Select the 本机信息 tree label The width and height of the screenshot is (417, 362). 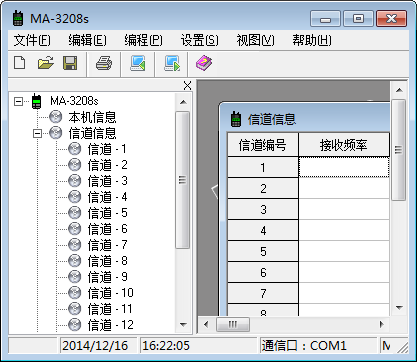(x=93, y=117)
